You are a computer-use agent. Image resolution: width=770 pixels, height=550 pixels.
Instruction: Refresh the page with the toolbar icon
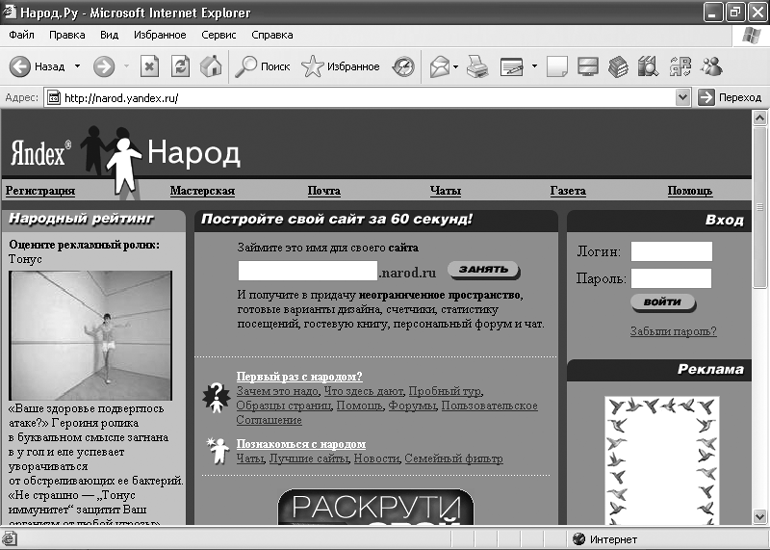pyautogui.click(x=181, y=67)
